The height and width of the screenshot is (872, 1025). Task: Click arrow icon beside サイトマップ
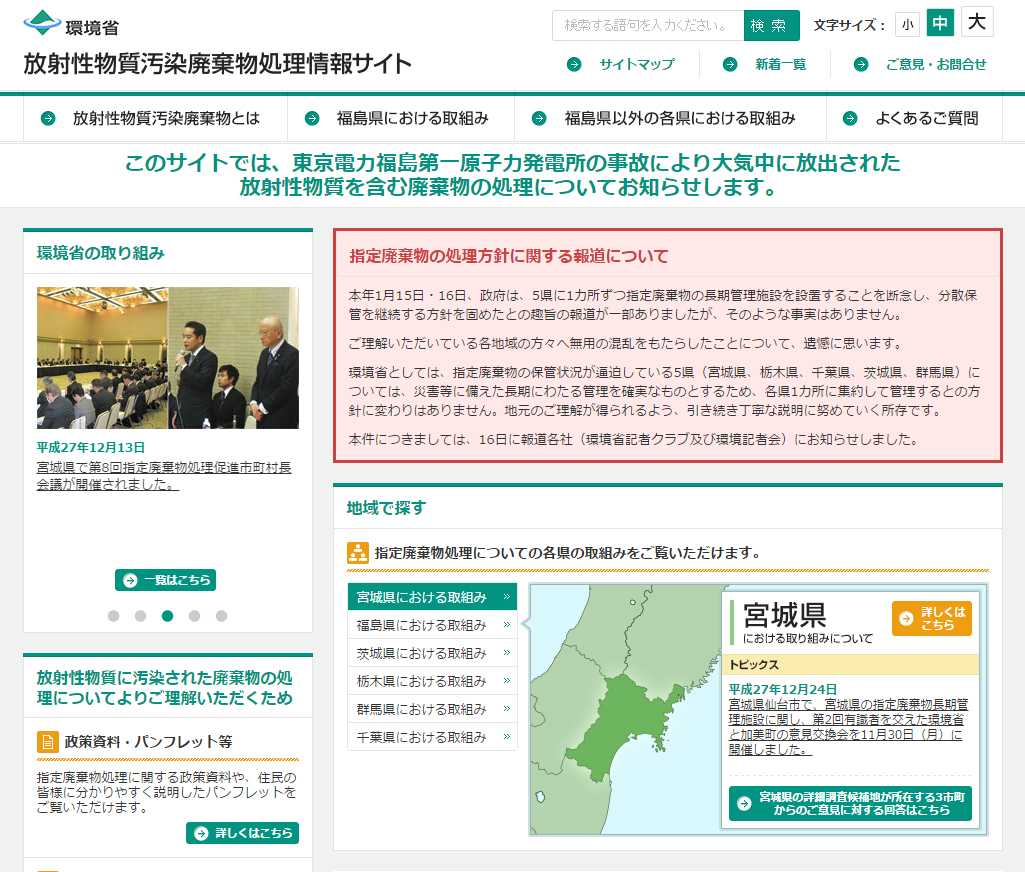(x=574, y=64)
